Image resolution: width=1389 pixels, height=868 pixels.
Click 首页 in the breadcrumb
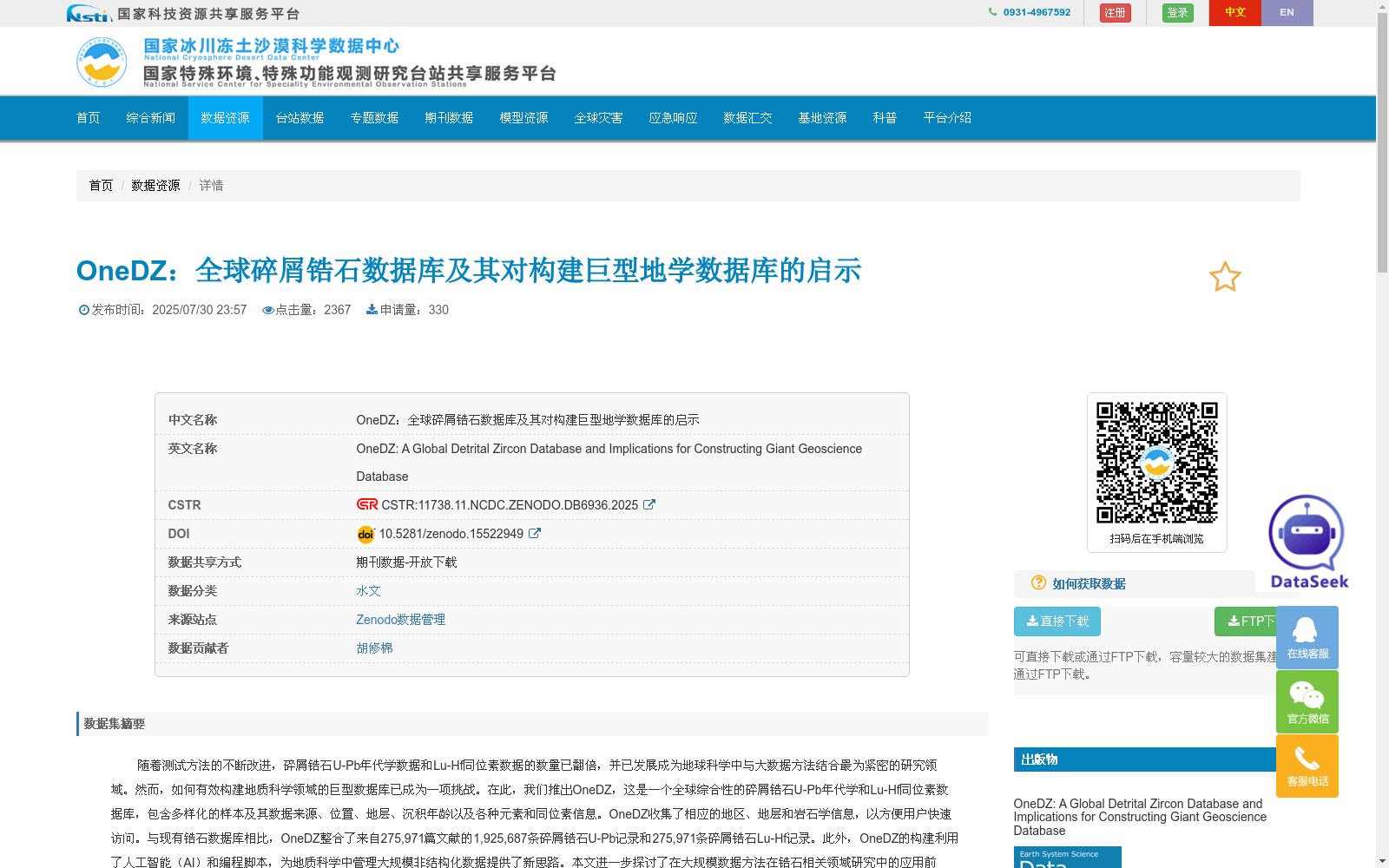101,186
